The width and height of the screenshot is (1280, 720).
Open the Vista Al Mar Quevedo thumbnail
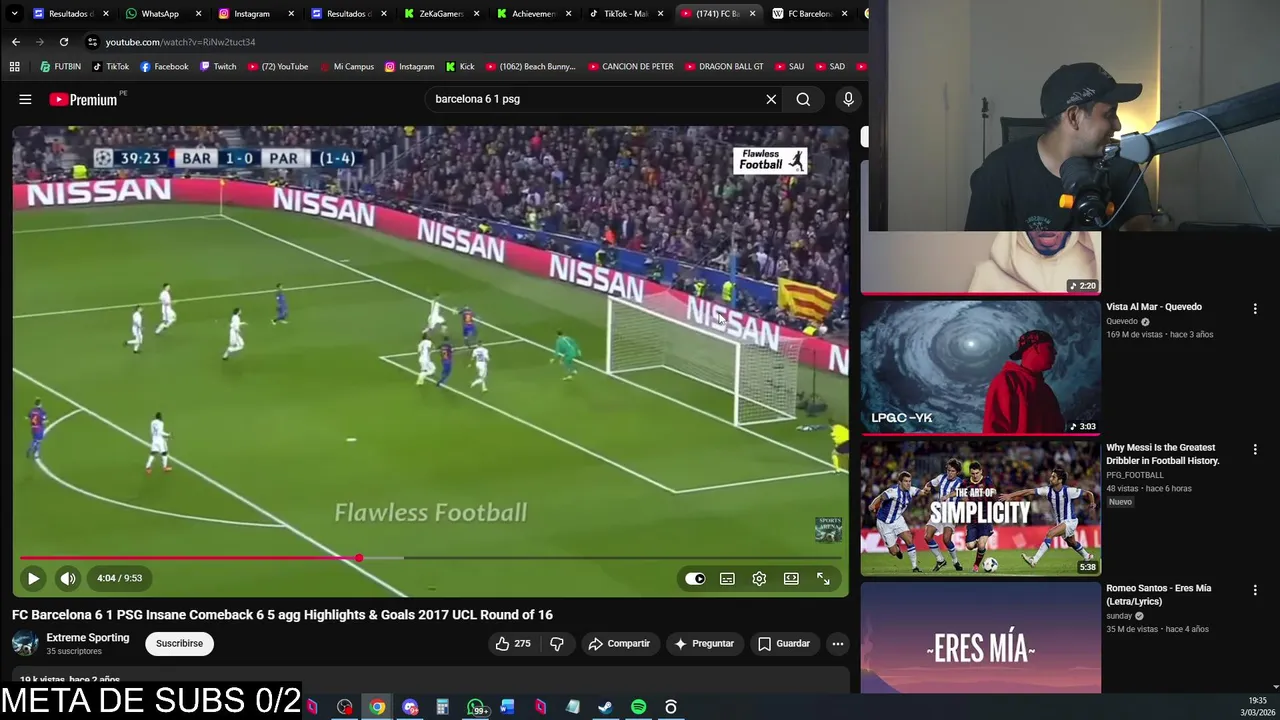click(x=980, y=367)
